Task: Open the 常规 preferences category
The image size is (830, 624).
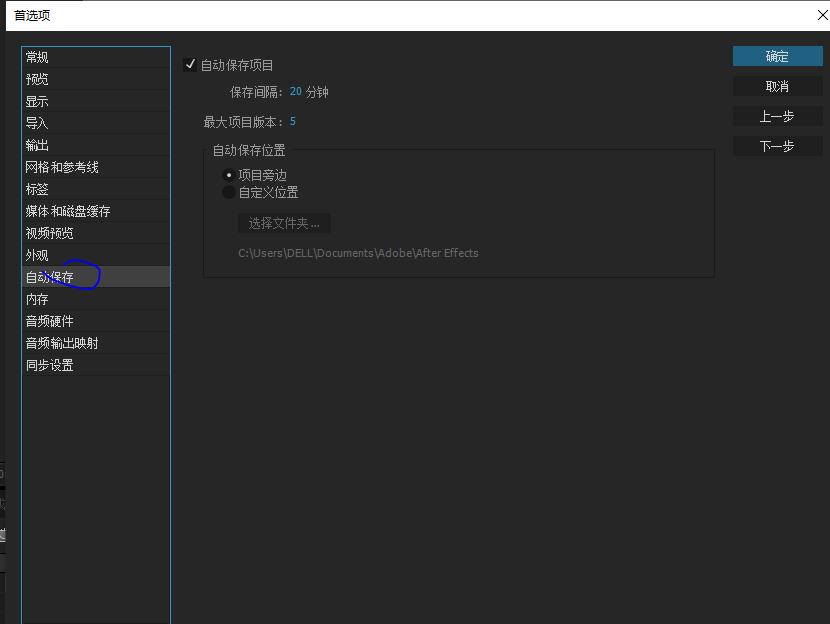Action: (96, 57)
